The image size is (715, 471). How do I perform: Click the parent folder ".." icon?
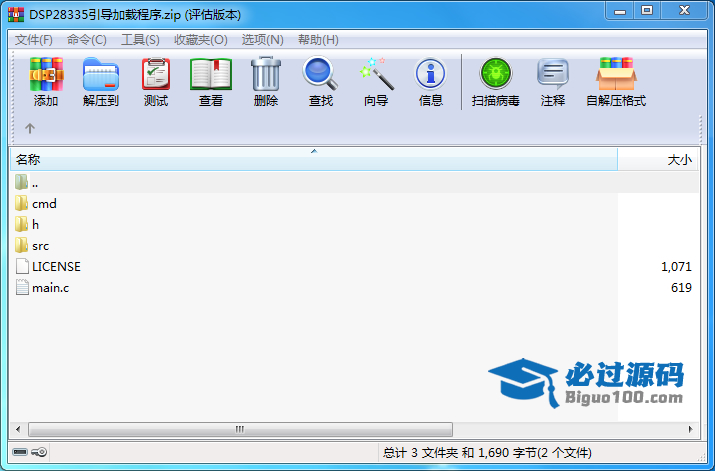[21, 182]
